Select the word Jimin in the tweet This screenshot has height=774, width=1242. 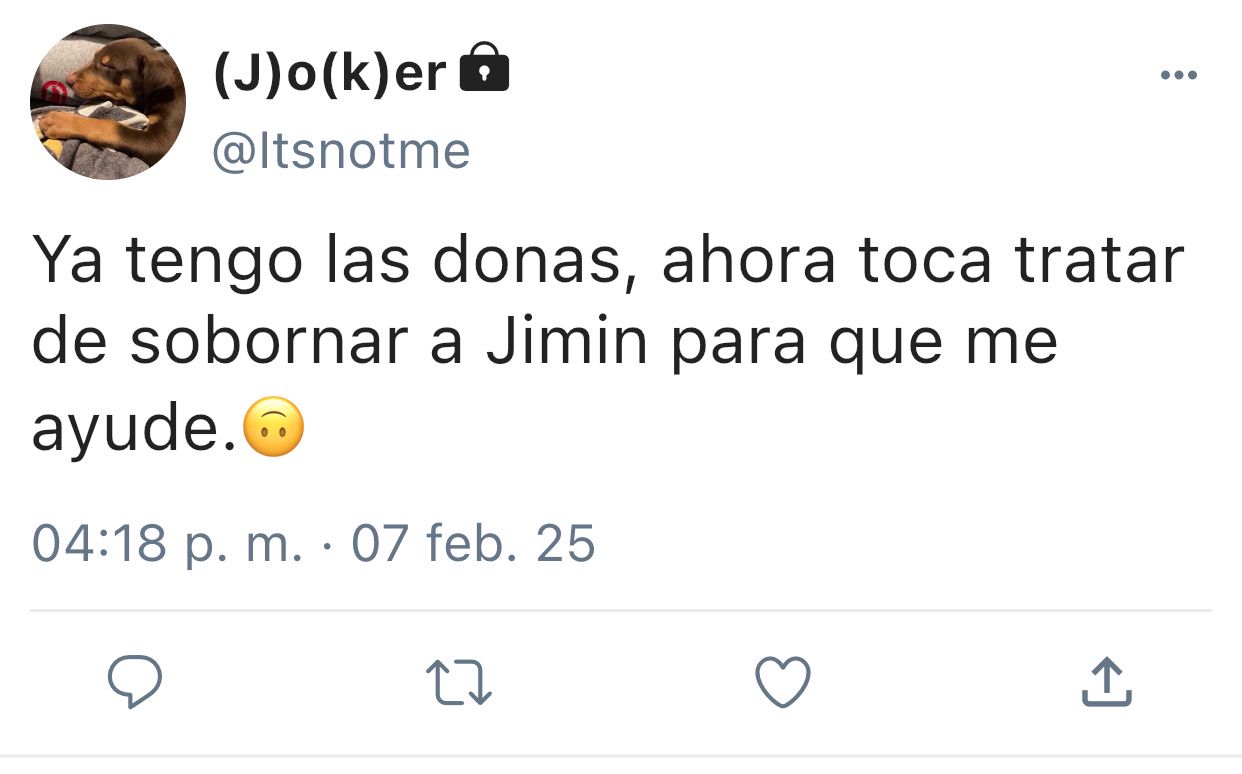pyautogui.click(x=569, y=342)
